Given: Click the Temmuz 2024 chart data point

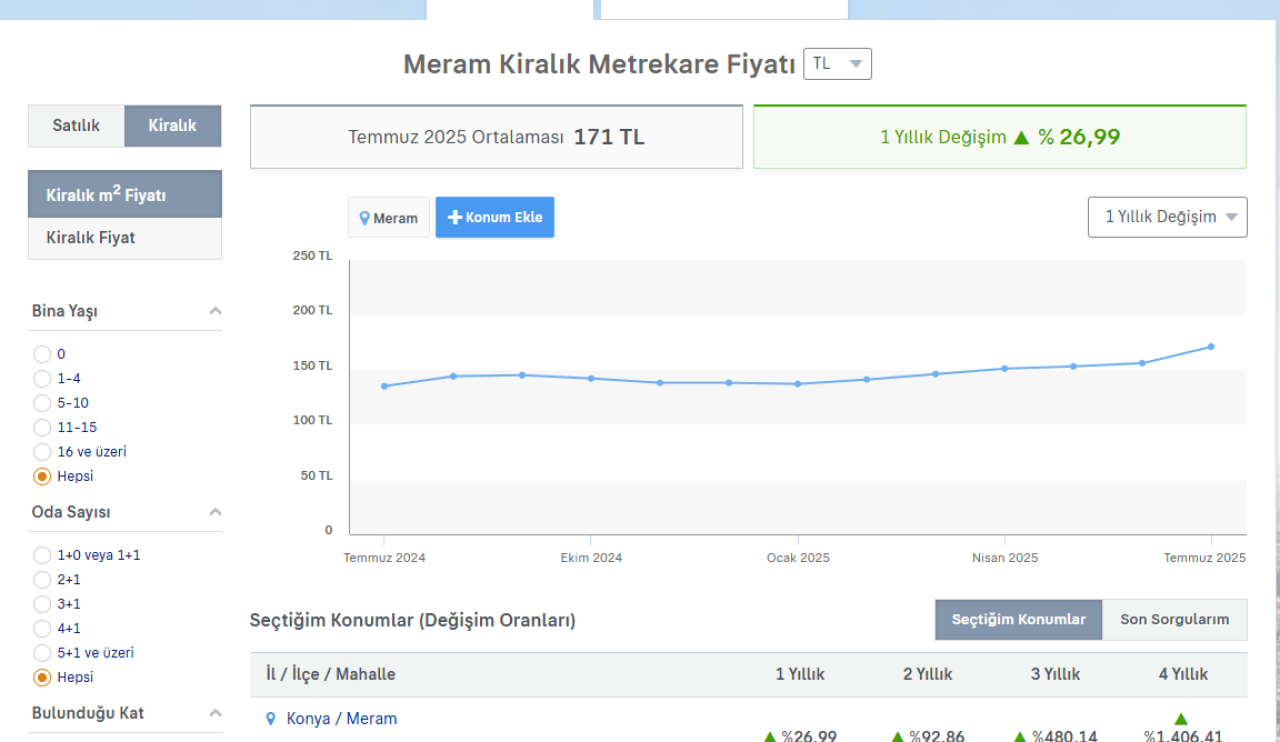Looking at the screenshot, I should point(384,386).
